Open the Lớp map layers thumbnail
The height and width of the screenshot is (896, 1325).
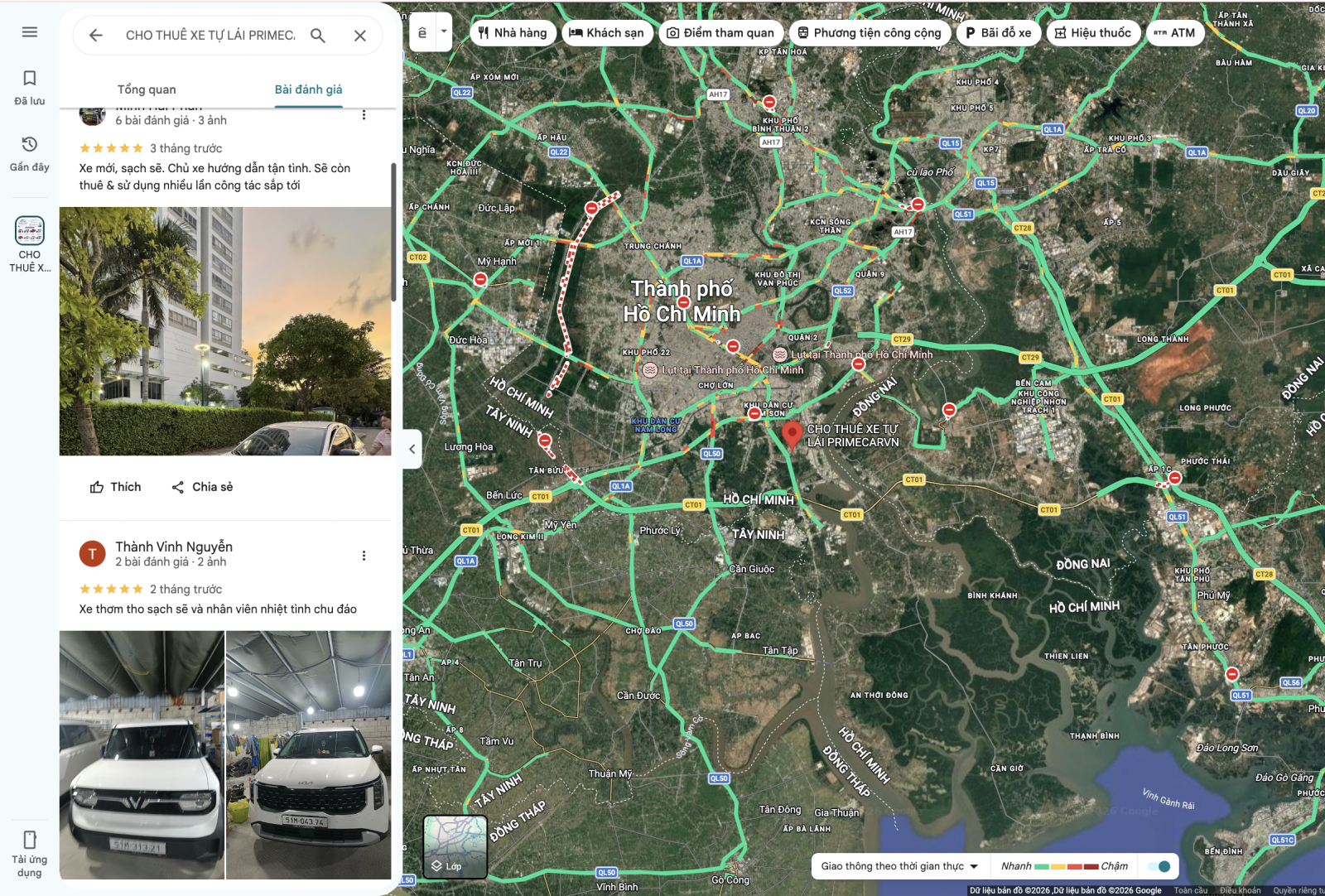(455, 846)
